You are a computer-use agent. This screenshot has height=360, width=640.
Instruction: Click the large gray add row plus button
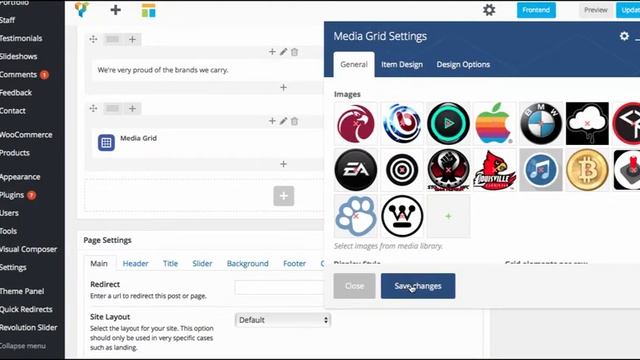284,196
